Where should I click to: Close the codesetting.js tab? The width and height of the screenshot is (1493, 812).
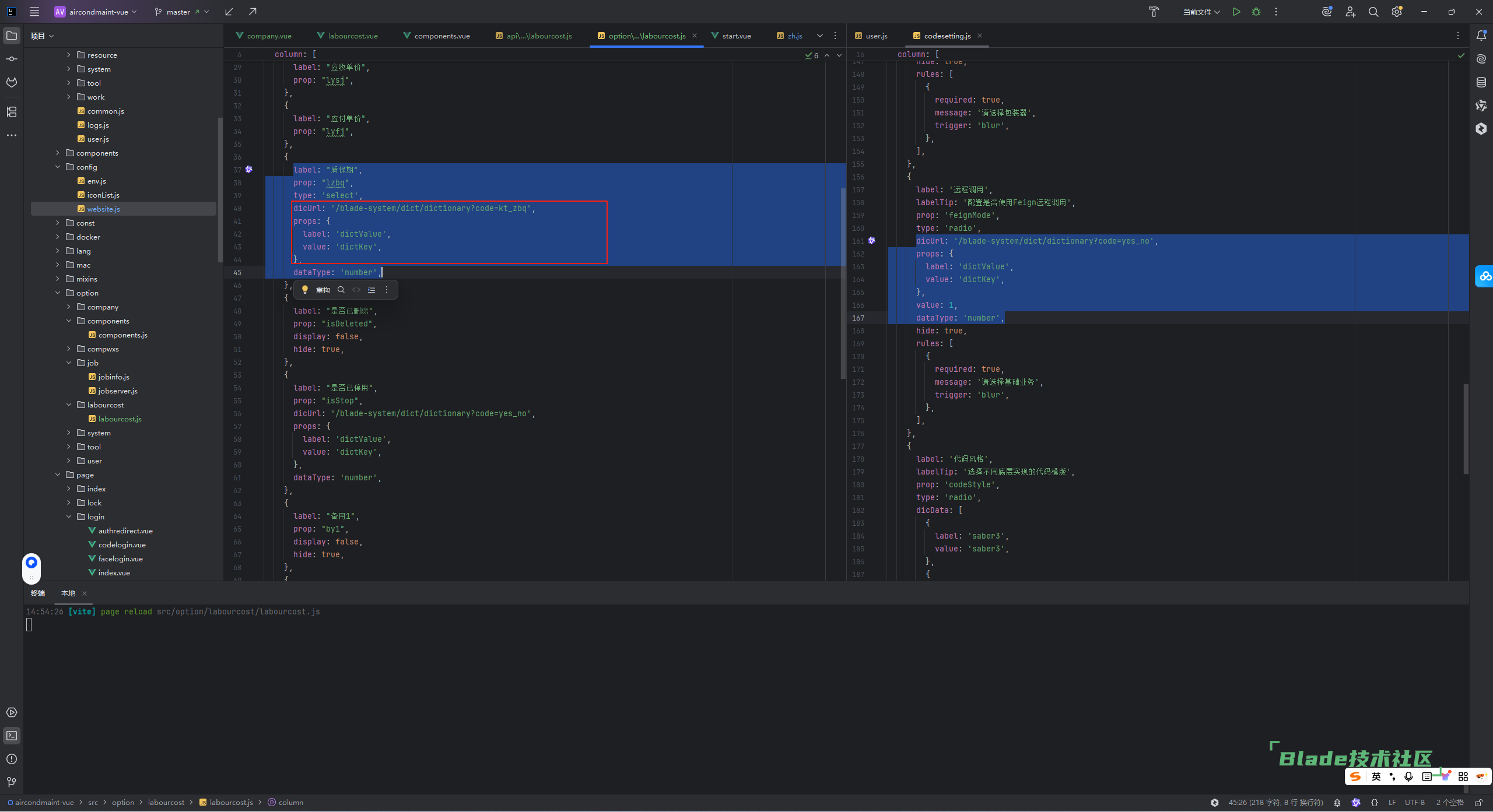tap(980, 36)
